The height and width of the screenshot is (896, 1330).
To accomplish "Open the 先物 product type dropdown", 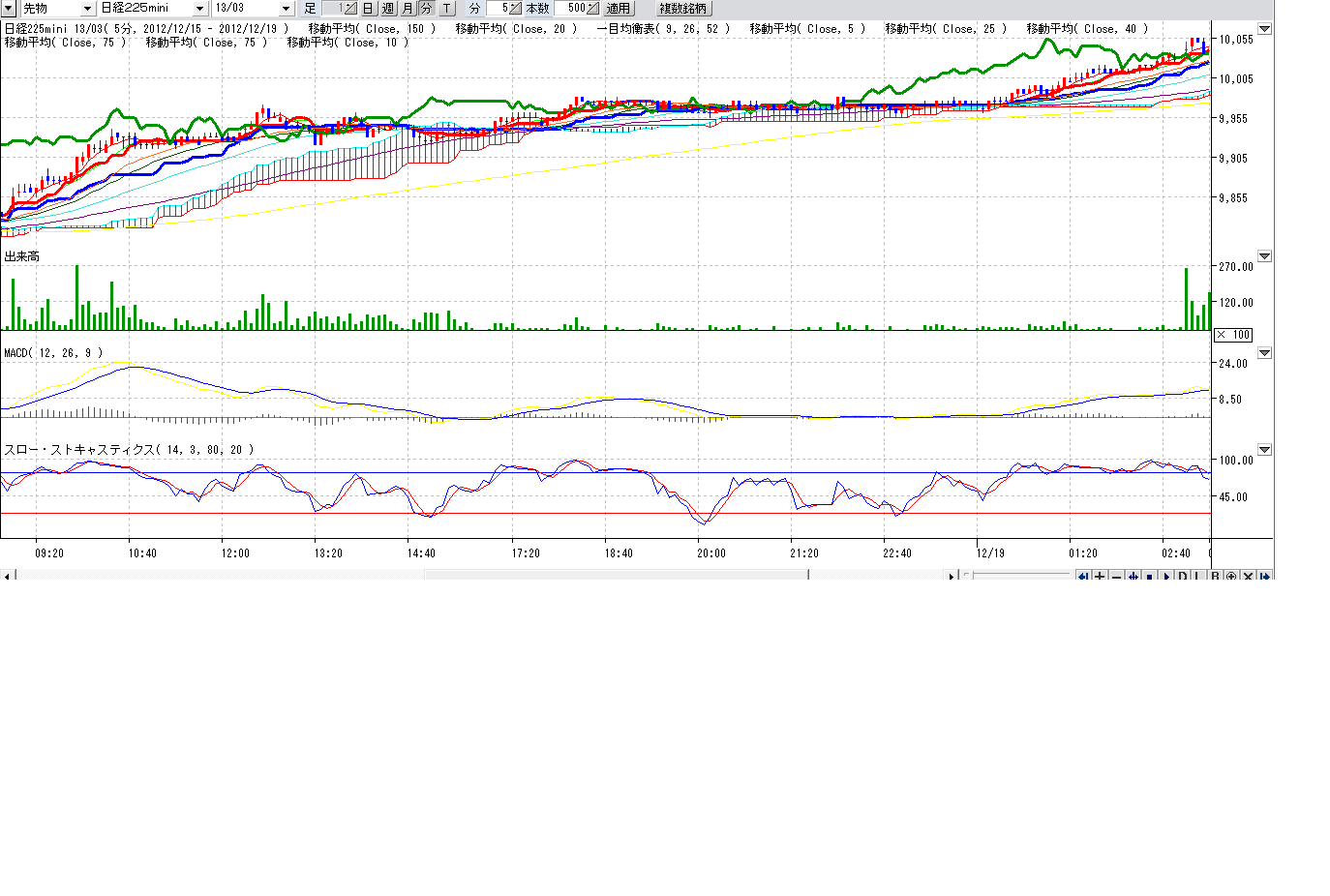I will 87,8.
